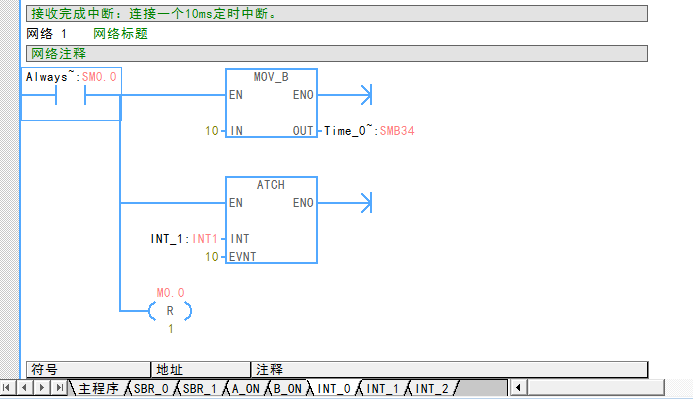
Task: Select the SM0.0 normally open contact
Action: pos(71,94)
